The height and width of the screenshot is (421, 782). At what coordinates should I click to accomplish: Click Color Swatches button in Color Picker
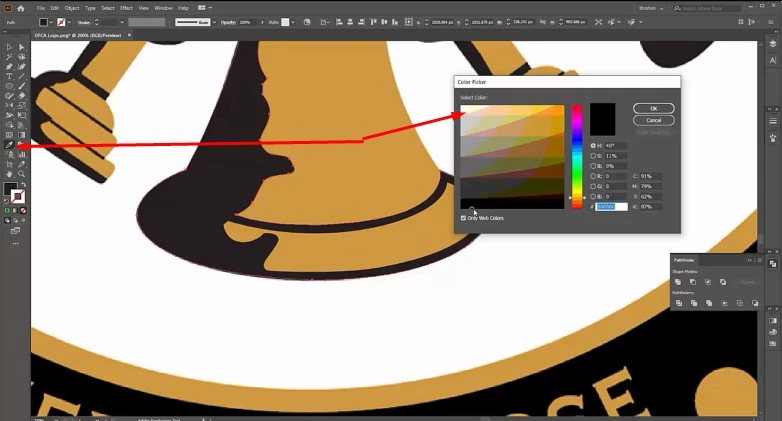(654, 132)
